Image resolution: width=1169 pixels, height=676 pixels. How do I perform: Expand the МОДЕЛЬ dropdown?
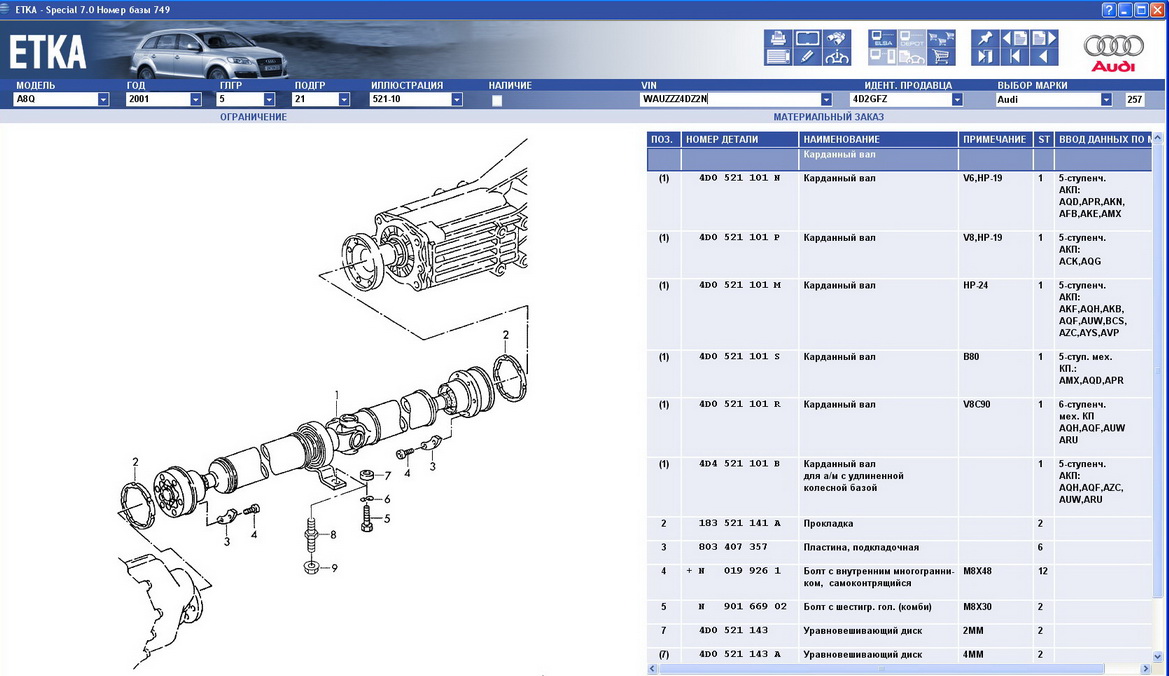tap(103, 100)
